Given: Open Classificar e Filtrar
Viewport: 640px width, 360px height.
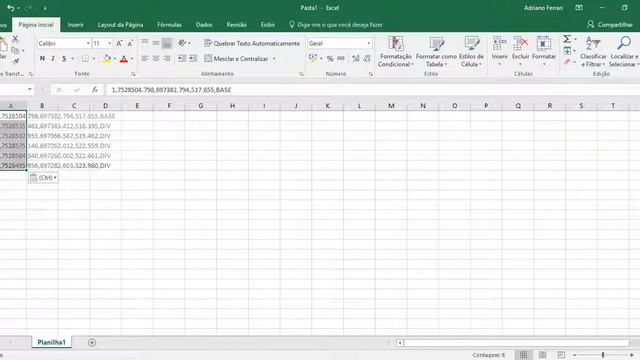Looking at the screenshot, I should pyautogui.click(x=593, y=51).
